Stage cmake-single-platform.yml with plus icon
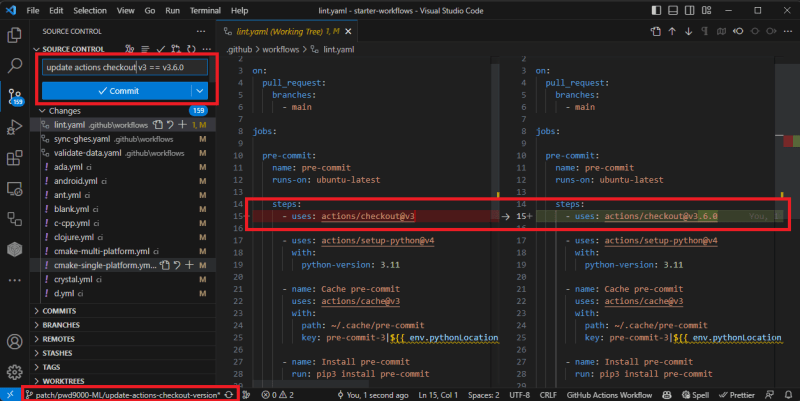Screen dimensions: 800x401 (x=189, y=265)
